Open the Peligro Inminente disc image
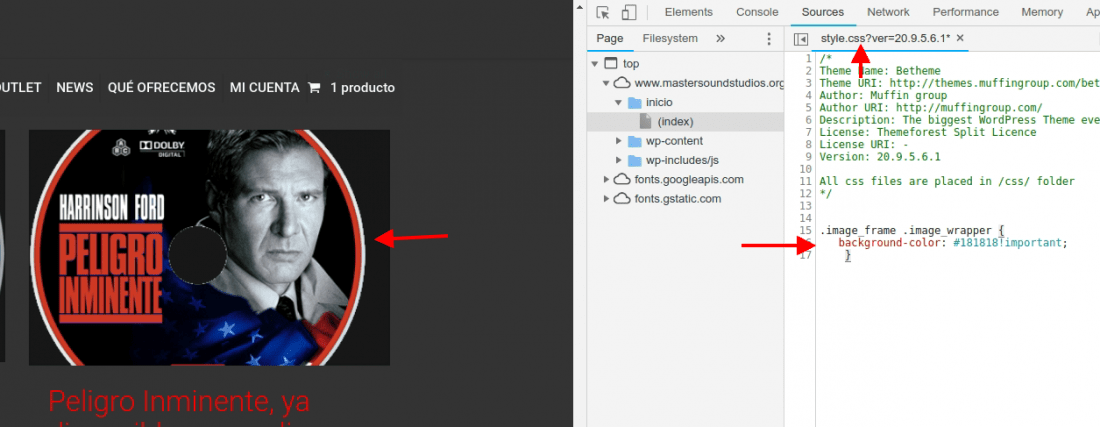Image resolution: width=1100 pixels, height=427 pixels. [x=209, y=248]
